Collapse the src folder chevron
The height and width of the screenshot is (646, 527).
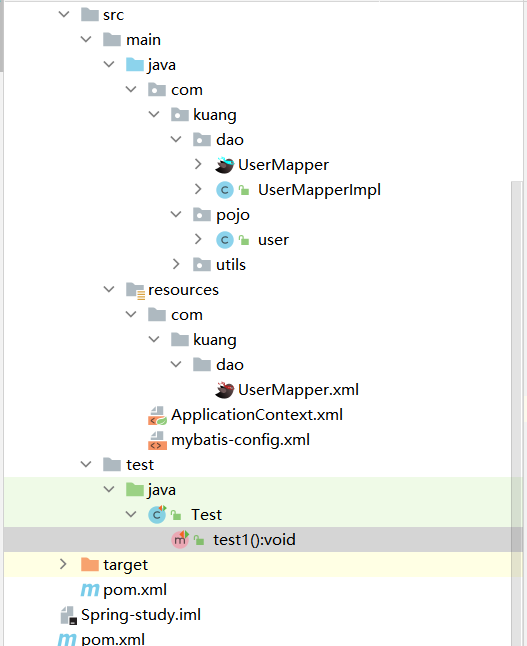(x=64, y=14)
